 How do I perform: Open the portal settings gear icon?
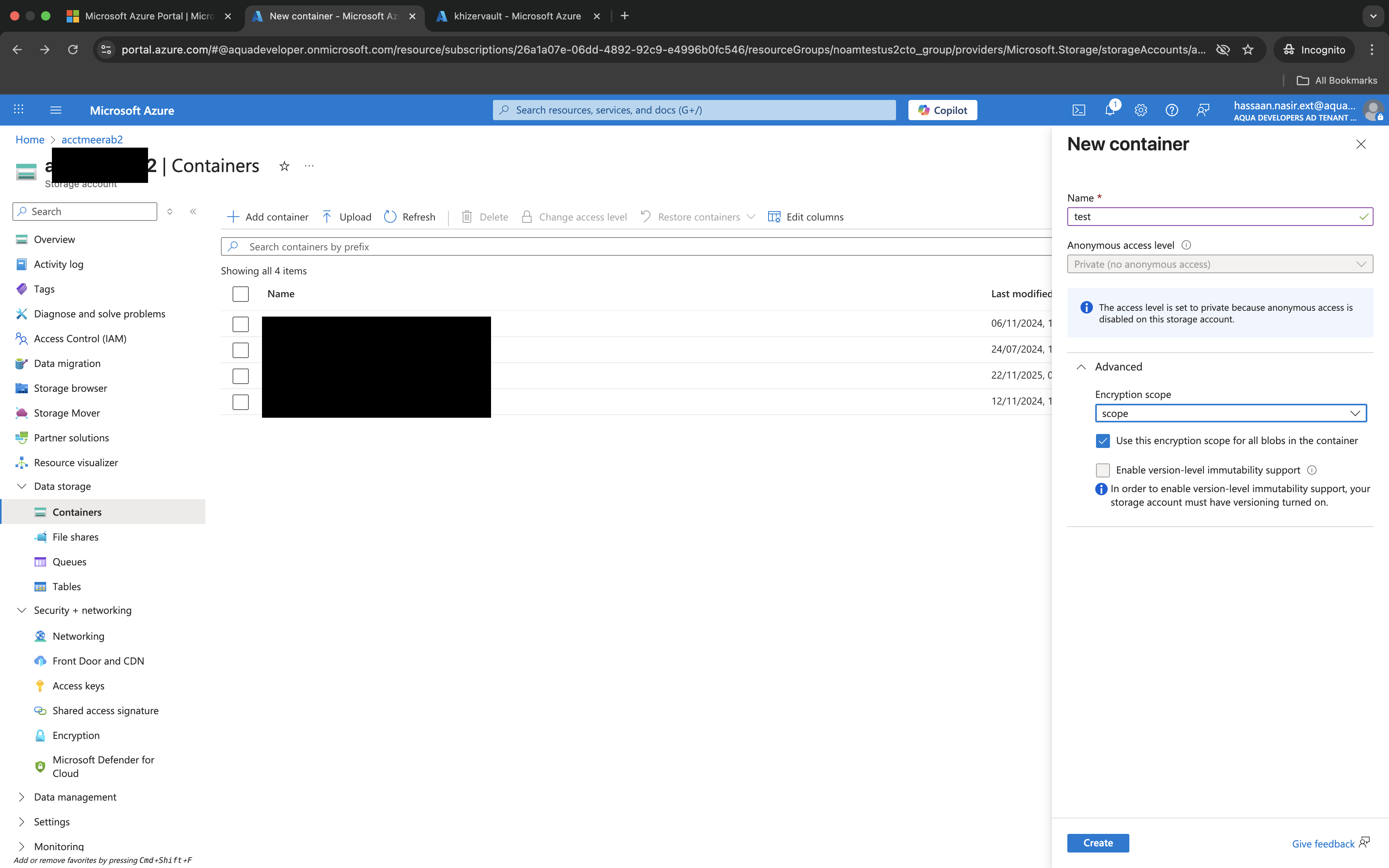1141,110
